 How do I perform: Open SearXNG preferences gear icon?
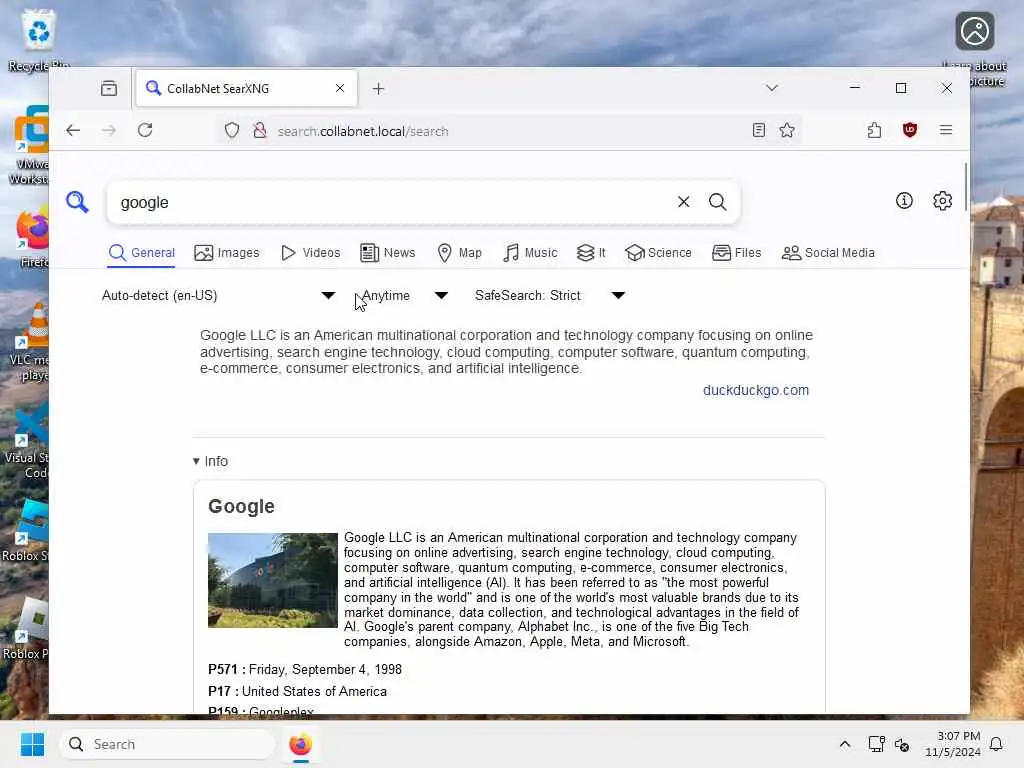pos(942,200)
